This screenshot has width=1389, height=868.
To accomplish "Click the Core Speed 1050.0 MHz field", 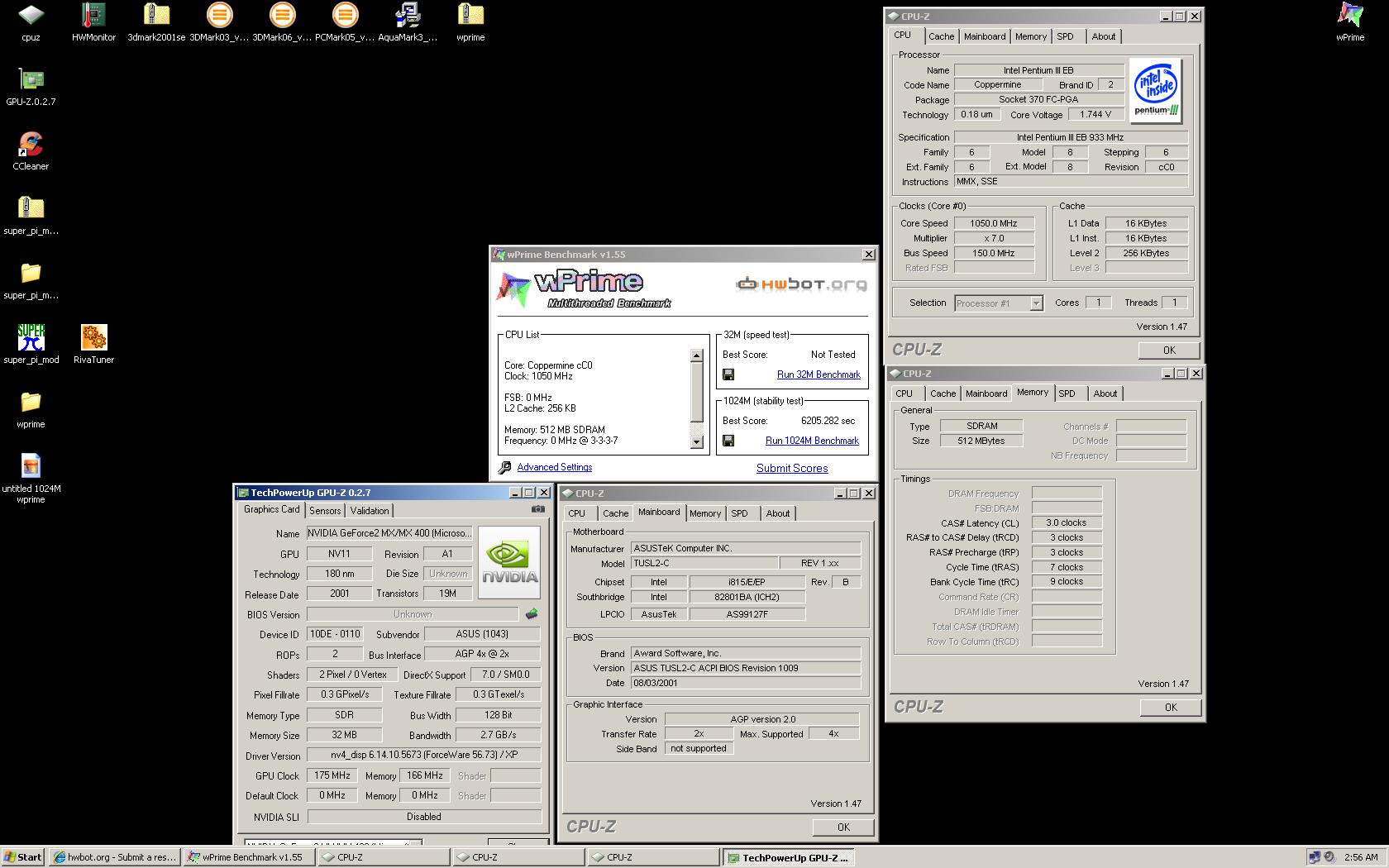I will coord(994,223).
